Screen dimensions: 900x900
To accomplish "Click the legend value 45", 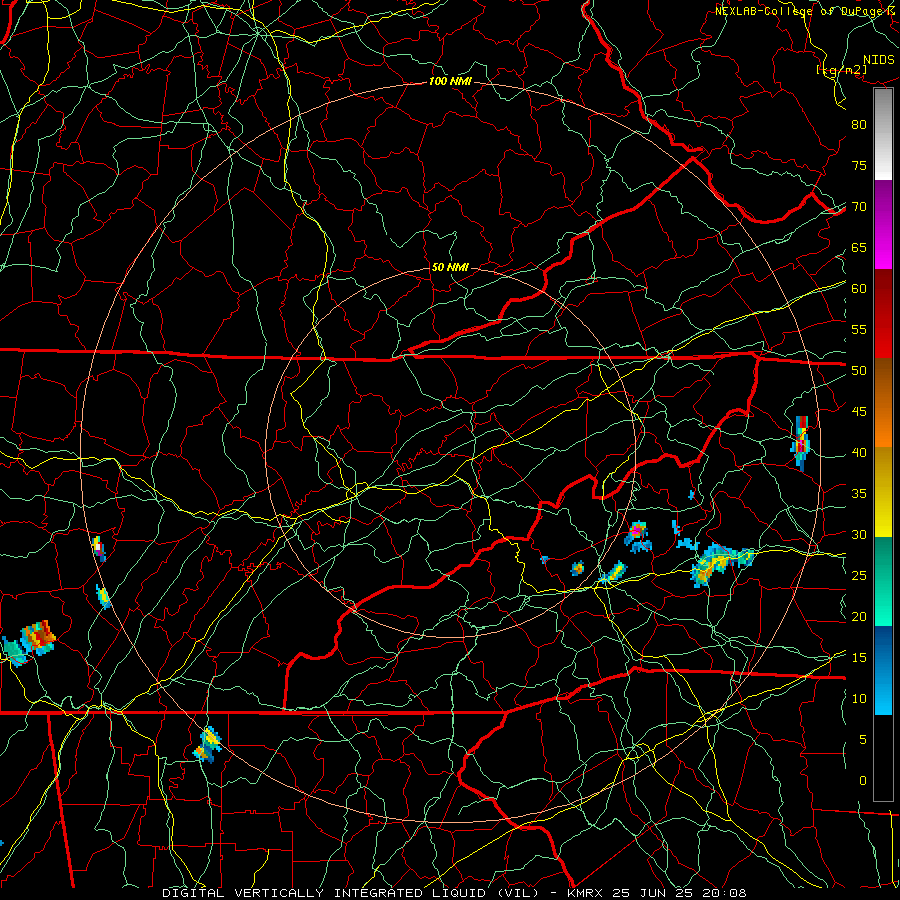I will [x=859, y=412].
